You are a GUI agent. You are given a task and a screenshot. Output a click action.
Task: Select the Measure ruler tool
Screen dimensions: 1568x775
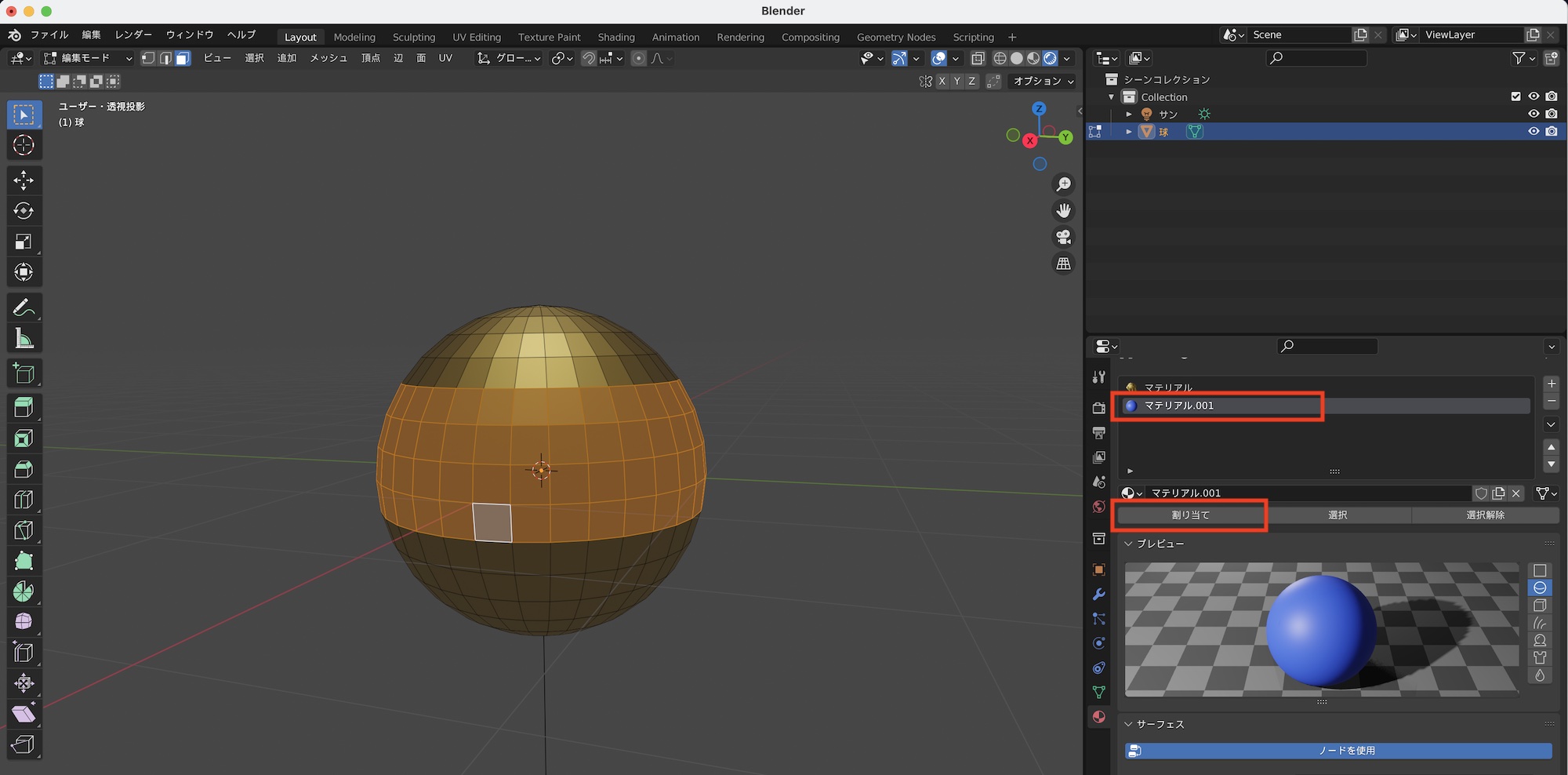point(24,339)
